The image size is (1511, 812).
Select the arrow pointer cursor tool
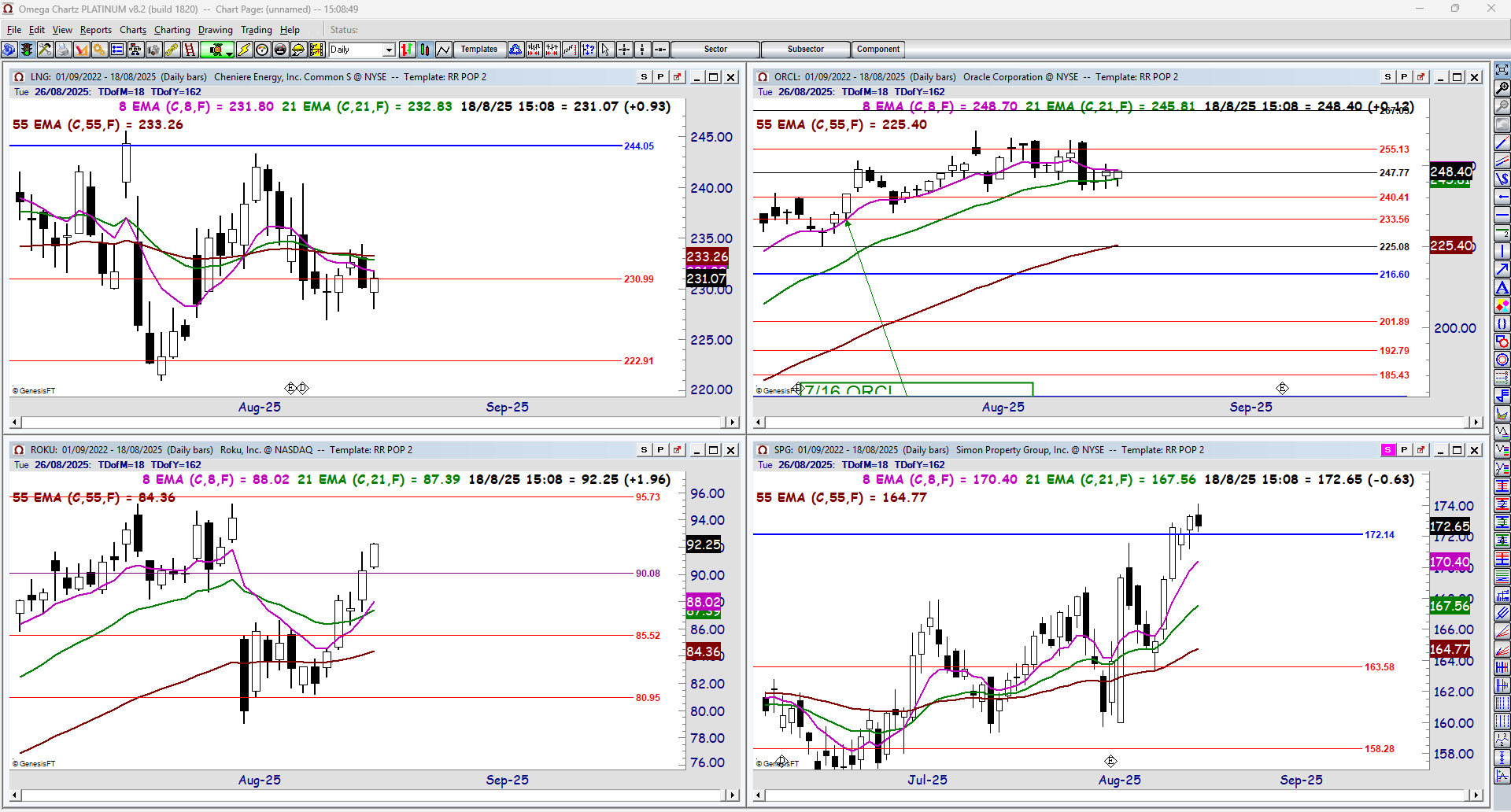(x=606, y=50)
